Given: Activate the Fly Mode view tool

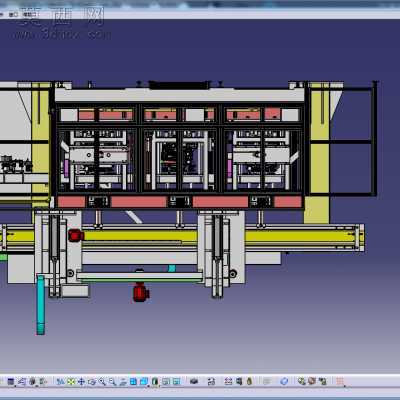Looking at the screenshot, I should (x=60, y=381).
